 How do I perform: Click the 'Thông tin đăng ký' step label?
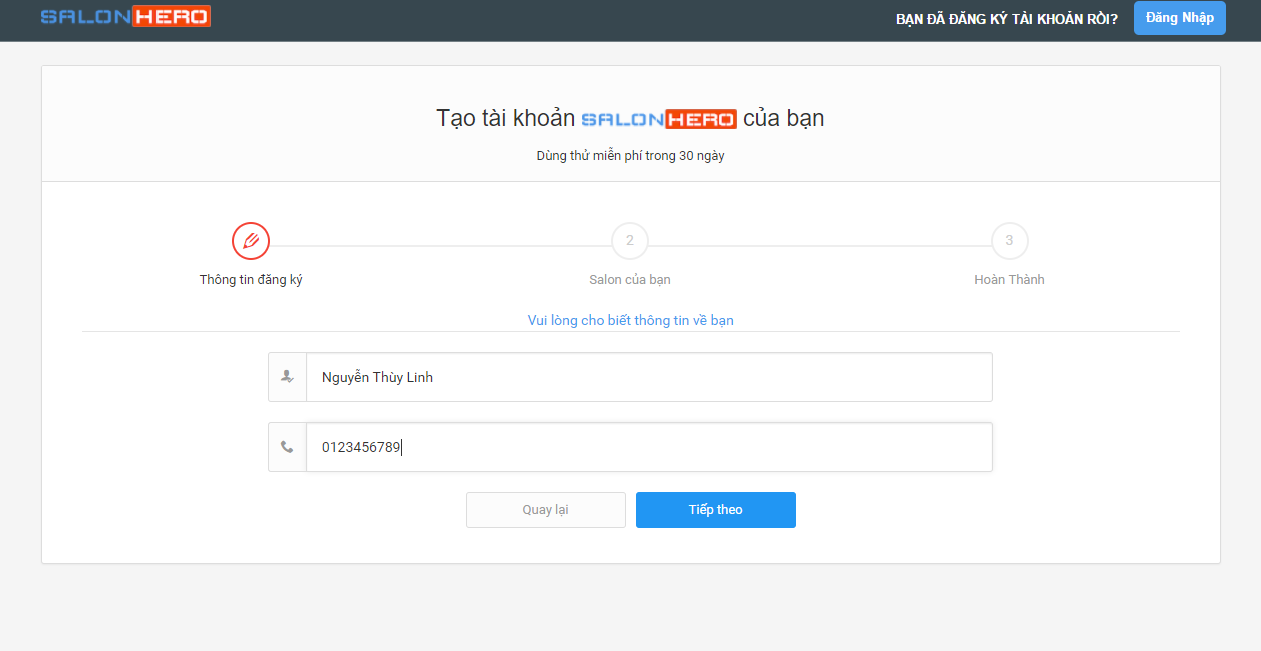click(251, 280)
